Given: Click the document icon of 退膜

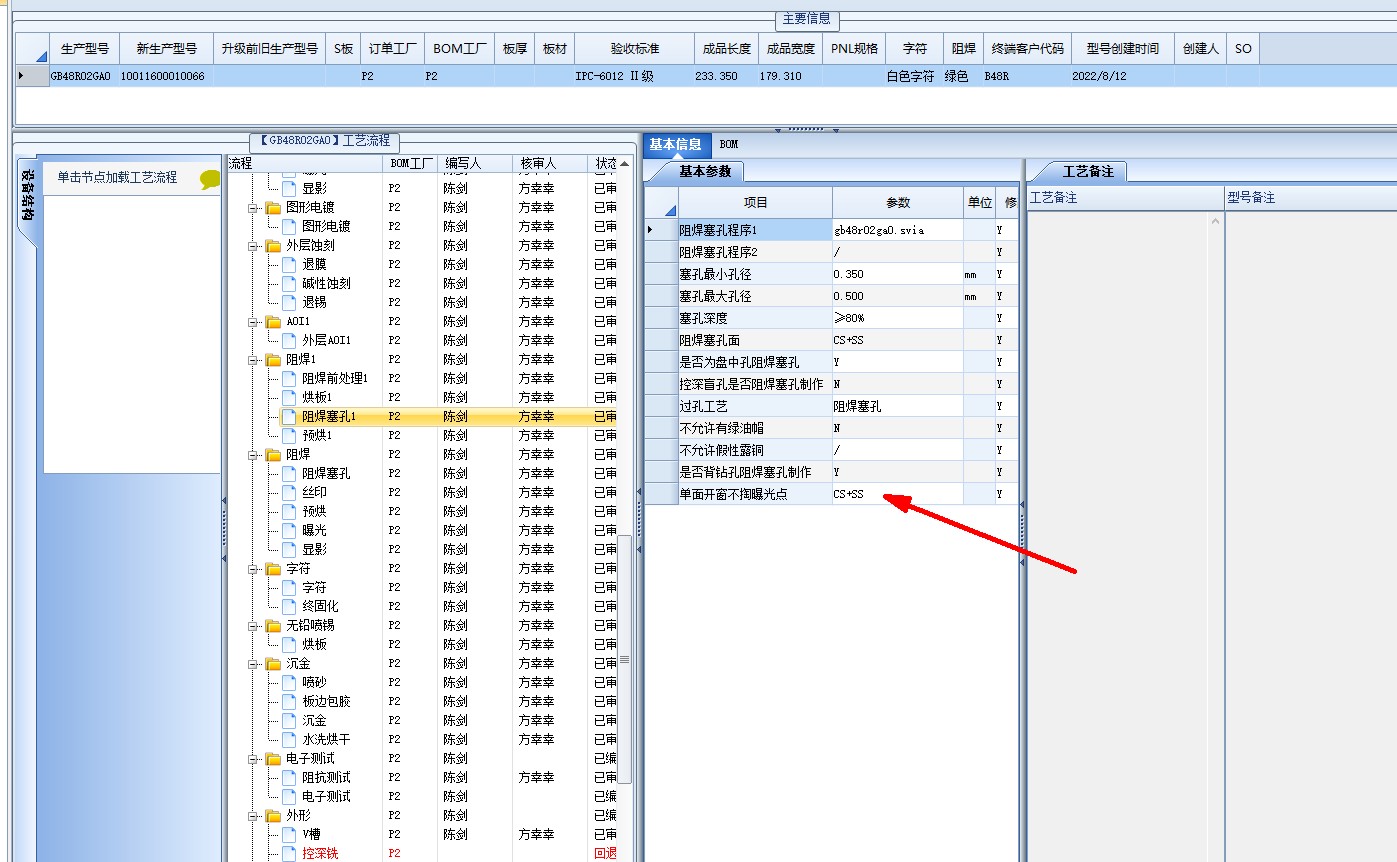Looking at the screenshot, I should (x=289, y=264).
